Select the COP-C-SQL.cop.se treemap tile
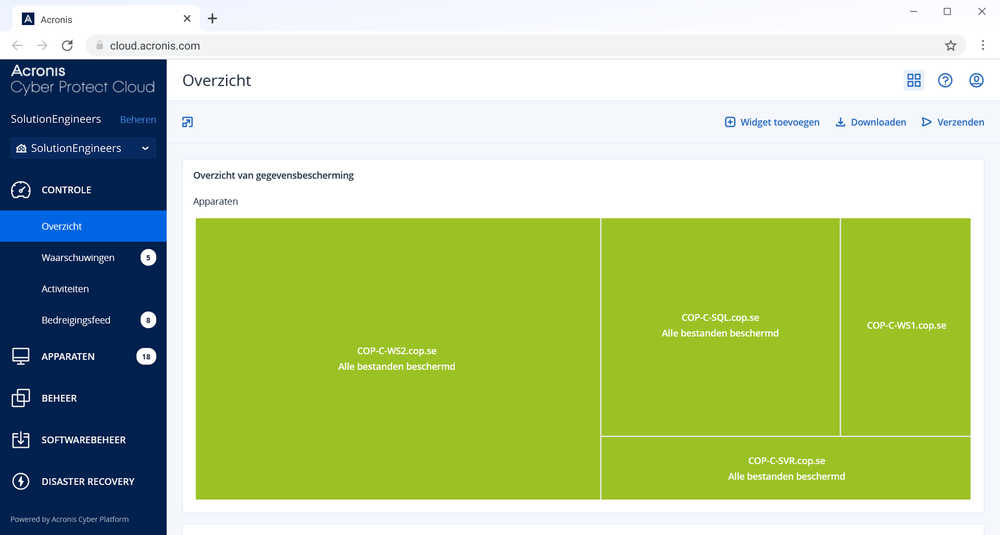 tap(720, 326)
